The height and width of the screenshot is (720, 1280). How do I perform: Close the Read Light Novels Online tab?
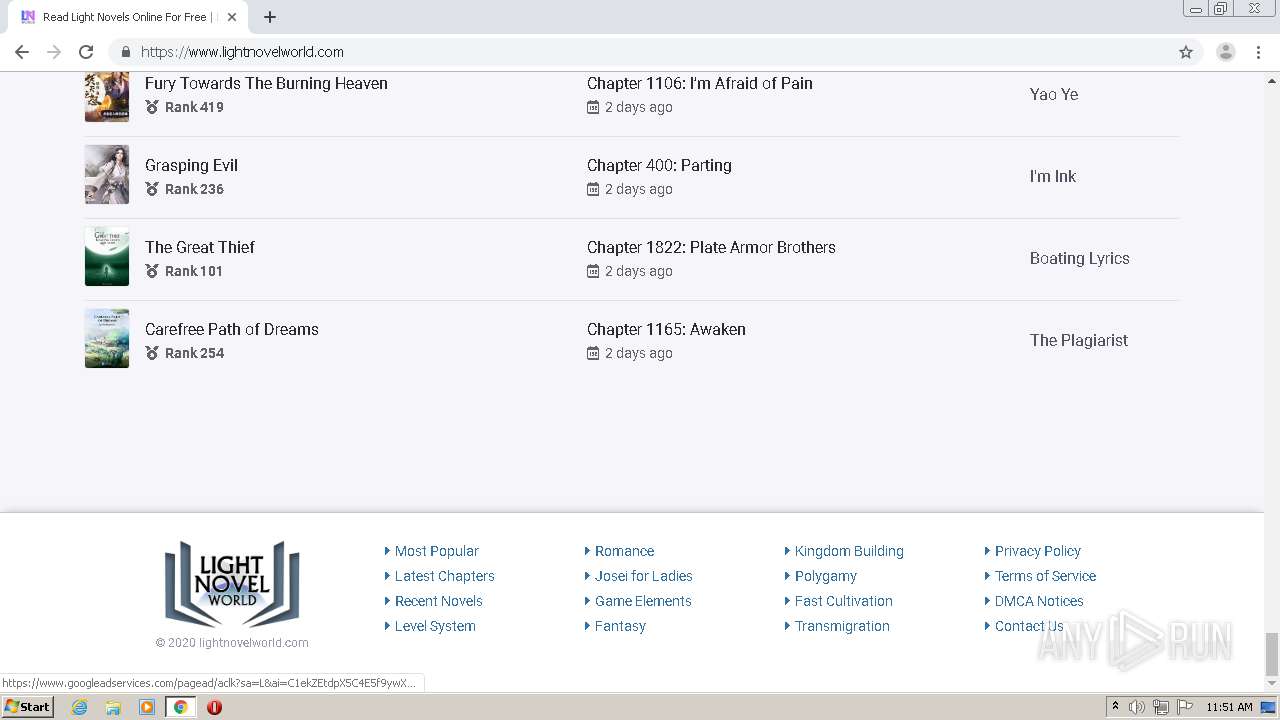232,17
